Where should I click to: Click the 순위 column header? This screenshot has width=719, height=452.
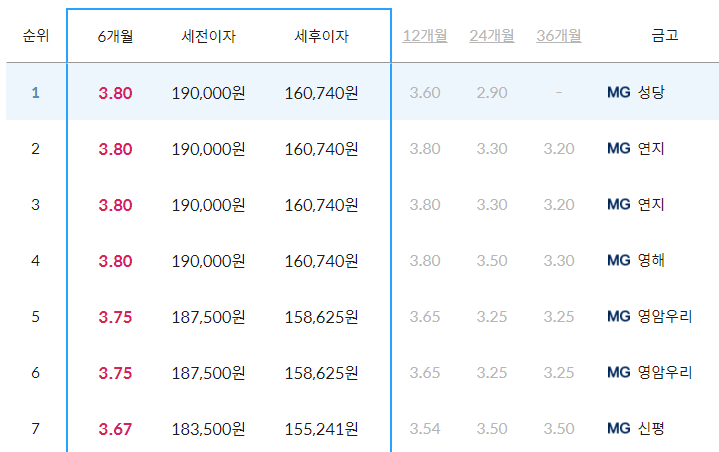pyautogui.click(x=36, y=36)
